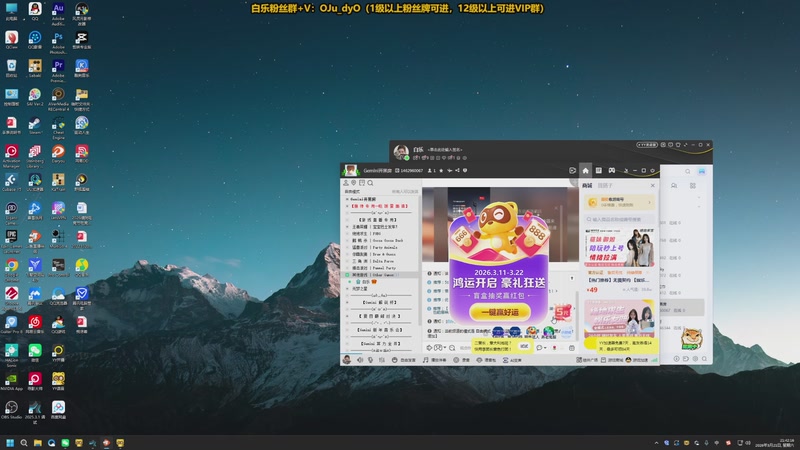800x450 pixels.
Task: Select the Steinberg Library desktop icon
Action: point(35,156)
